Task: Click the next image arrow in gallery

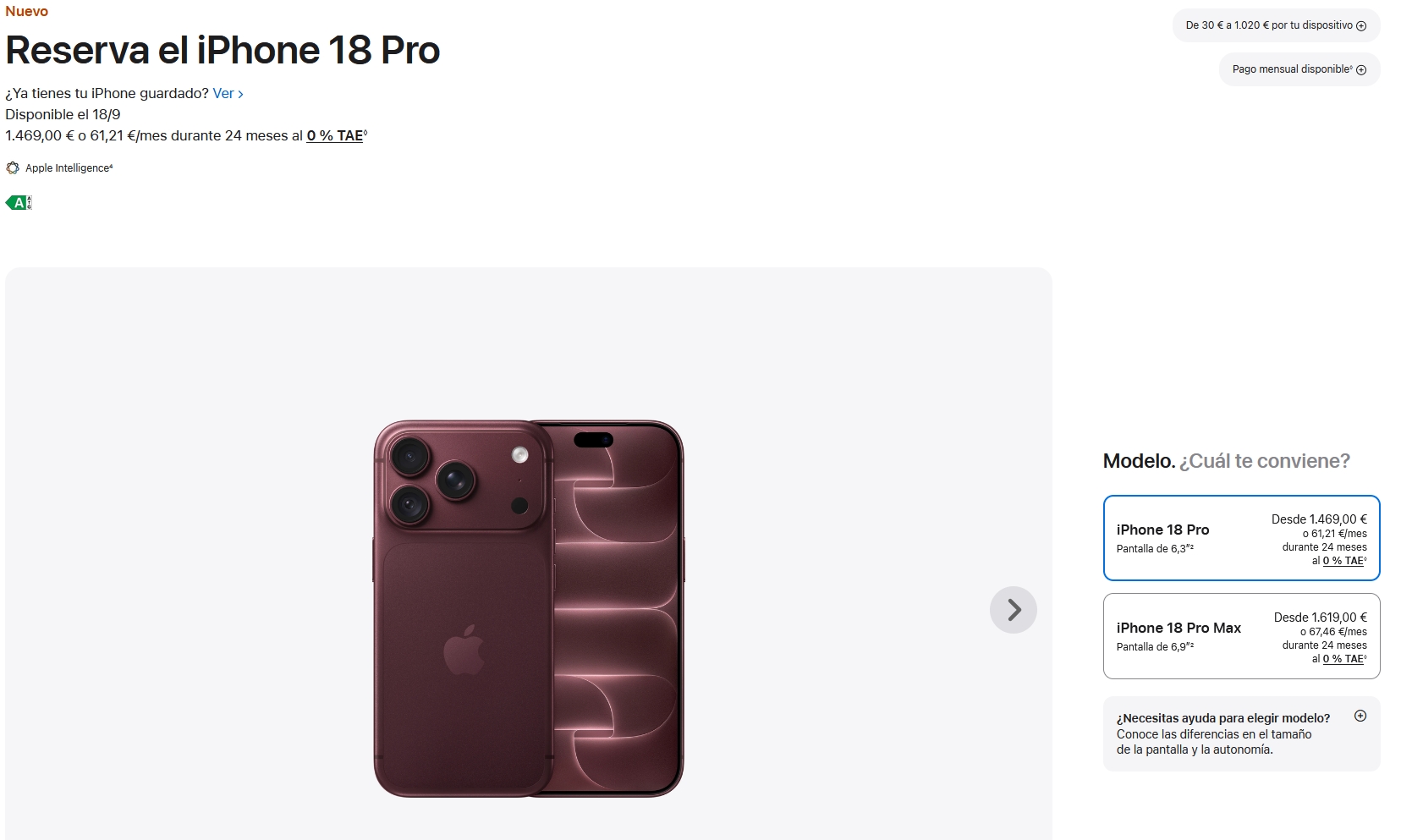Action: 1013,609
